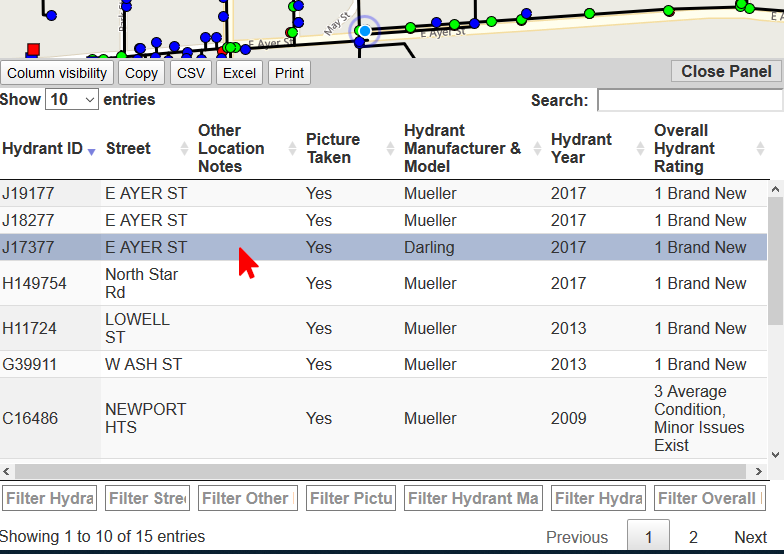This screenshot has width=784, height=554.
Task: Export table to Excel
Action: [239, 73]
